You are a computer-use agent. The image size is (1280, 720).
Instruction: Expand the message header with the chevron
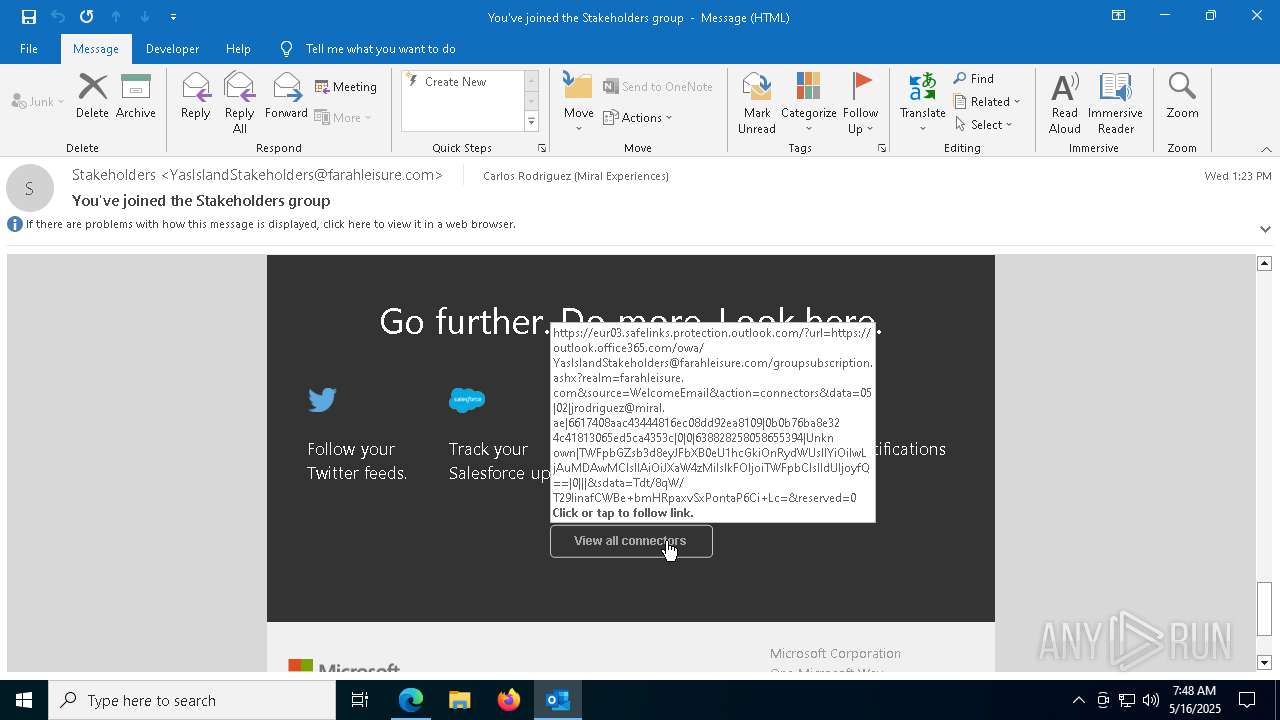[1265, 229]
